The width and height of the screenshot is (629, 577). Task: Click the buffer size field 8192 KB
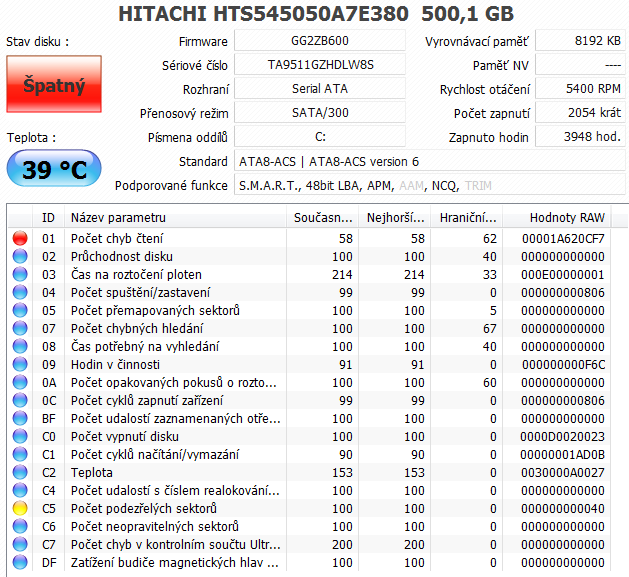pos(580,41)
